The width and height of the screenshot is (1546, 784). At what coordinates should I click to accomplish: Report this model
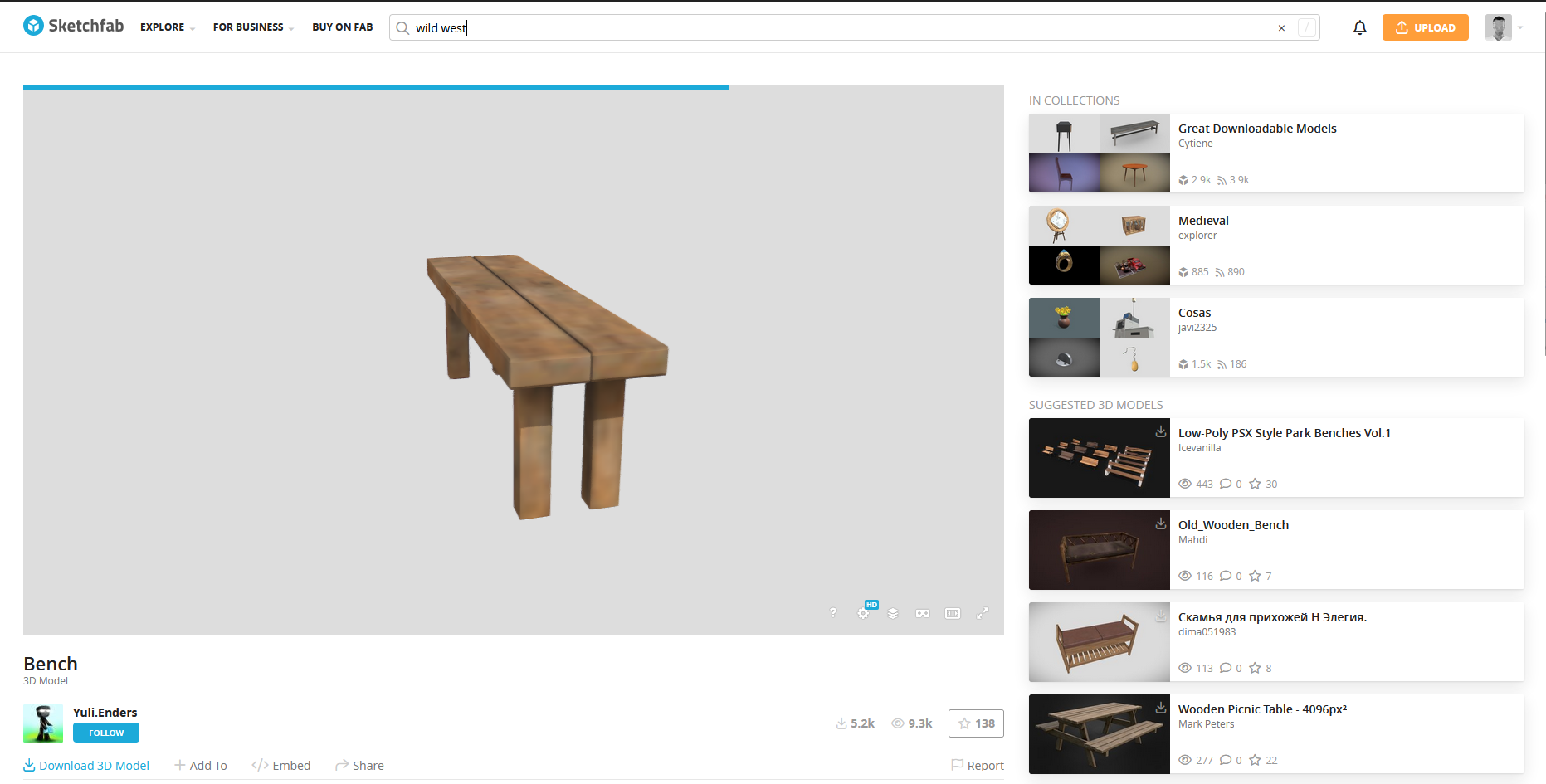coord(978,766)
